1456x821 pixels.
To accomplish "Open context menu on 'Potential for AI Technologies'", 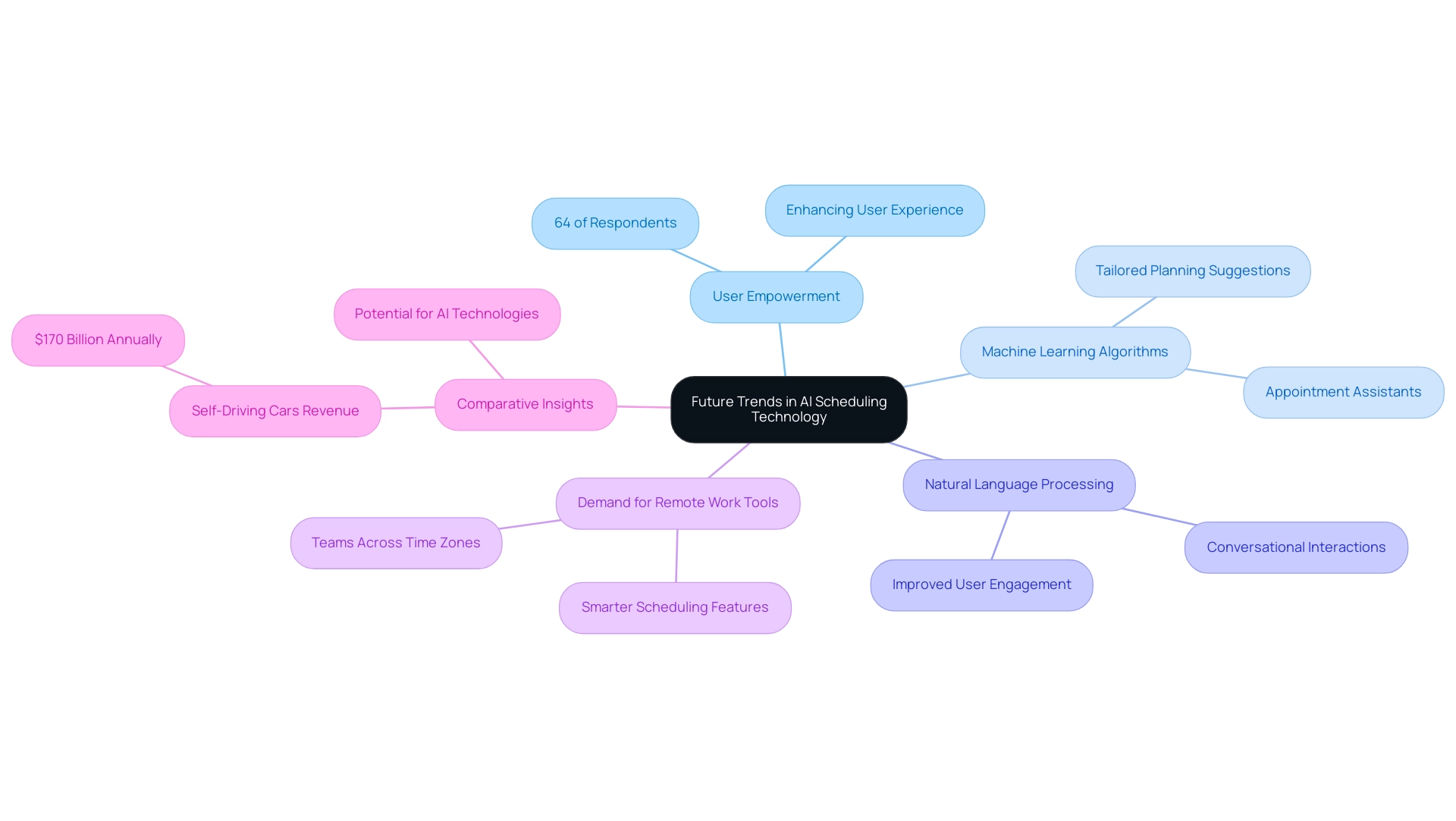I will tap(447, 313).
